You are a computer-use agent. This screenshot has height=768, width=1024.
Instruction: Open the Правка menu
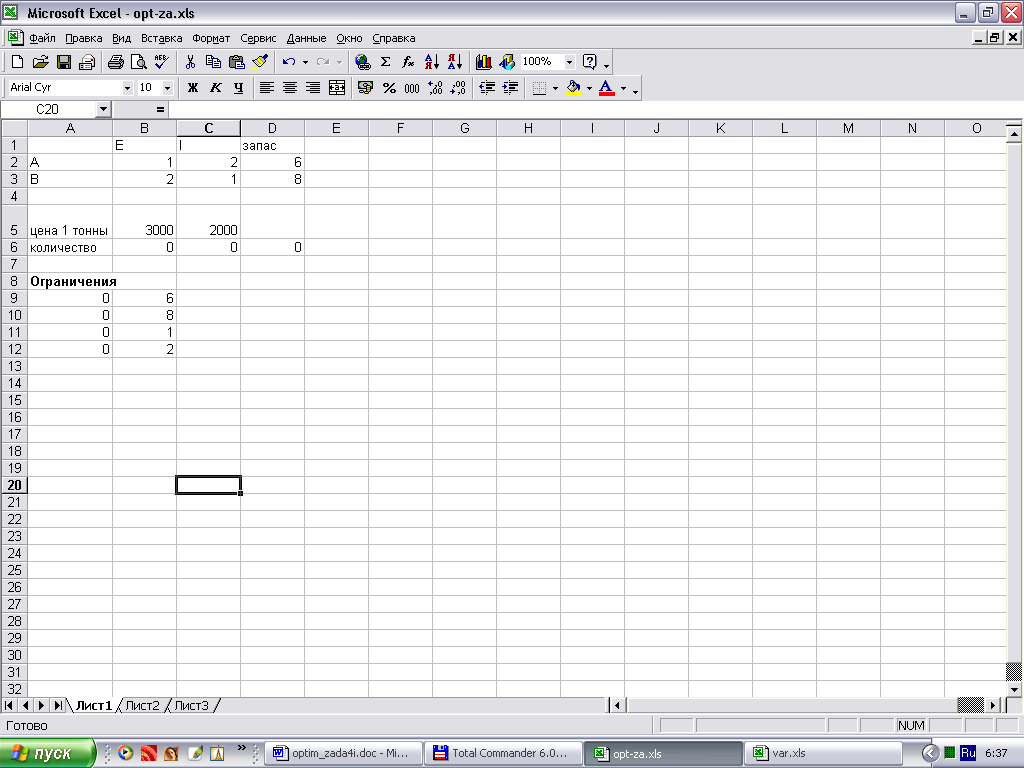pos(84,38)
